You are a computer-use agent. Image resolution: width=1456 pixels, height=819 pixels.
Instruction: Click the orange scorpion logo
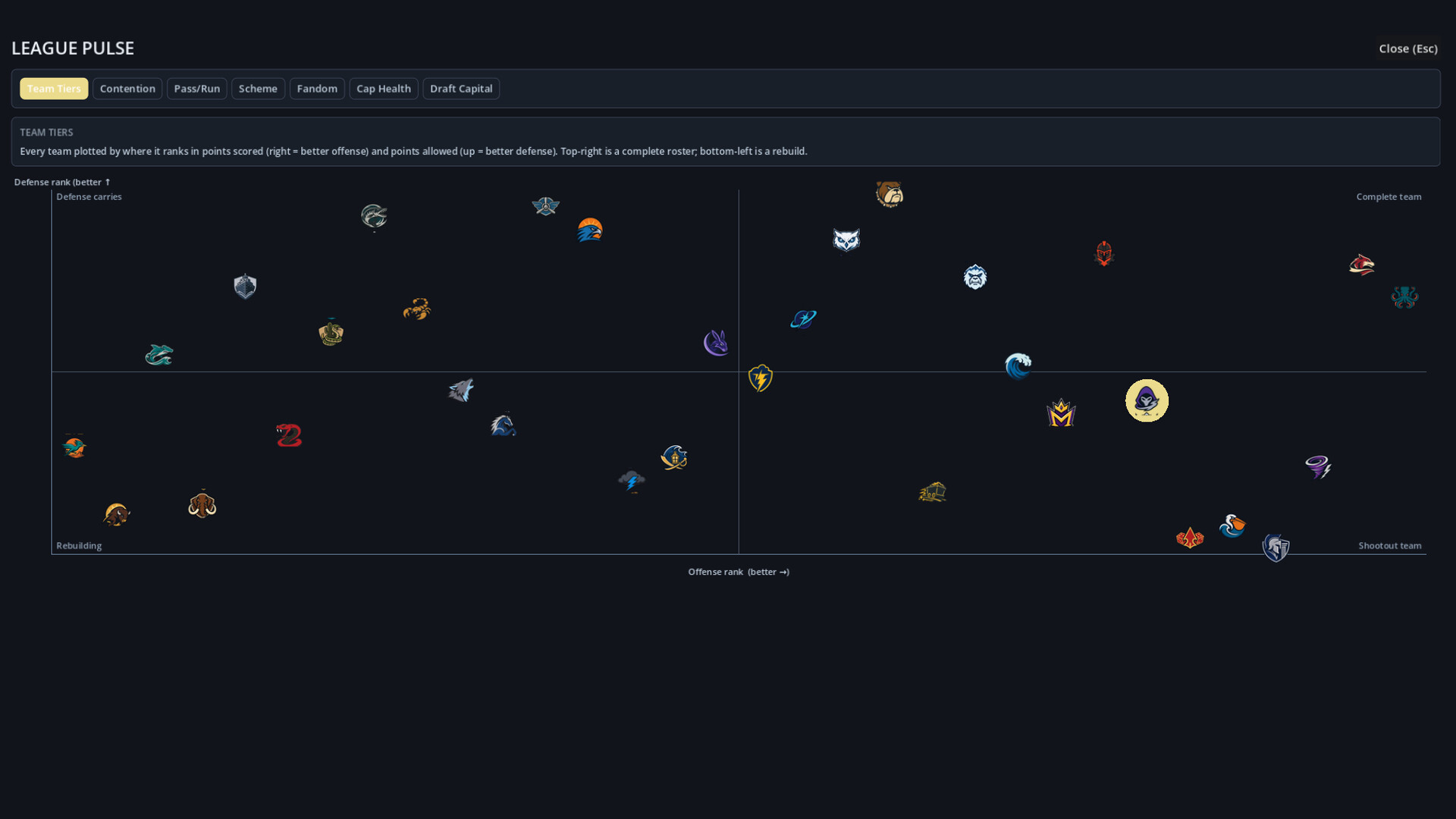417,309
